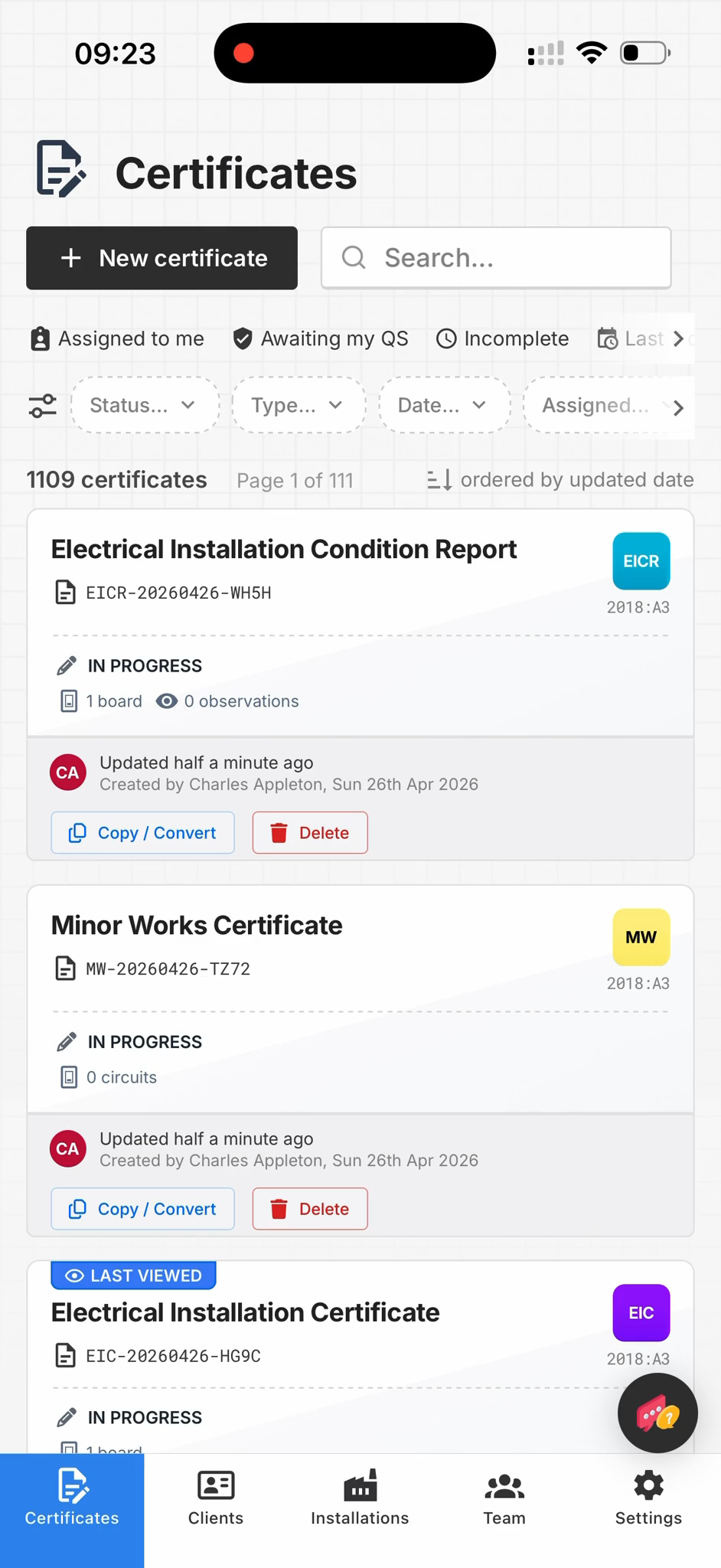Tap the purple EIC badge
Image resolution: width=721 pixels, height=1568 pixels.
coord(641,1313)
